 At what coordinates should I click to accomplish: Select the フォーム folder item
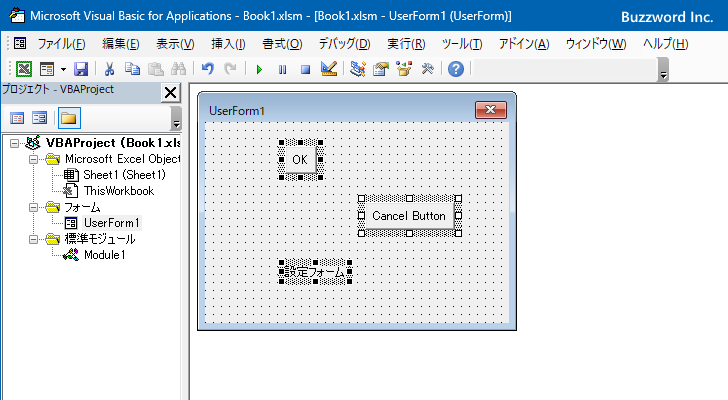pyautogui.click(x=82, y=207)
